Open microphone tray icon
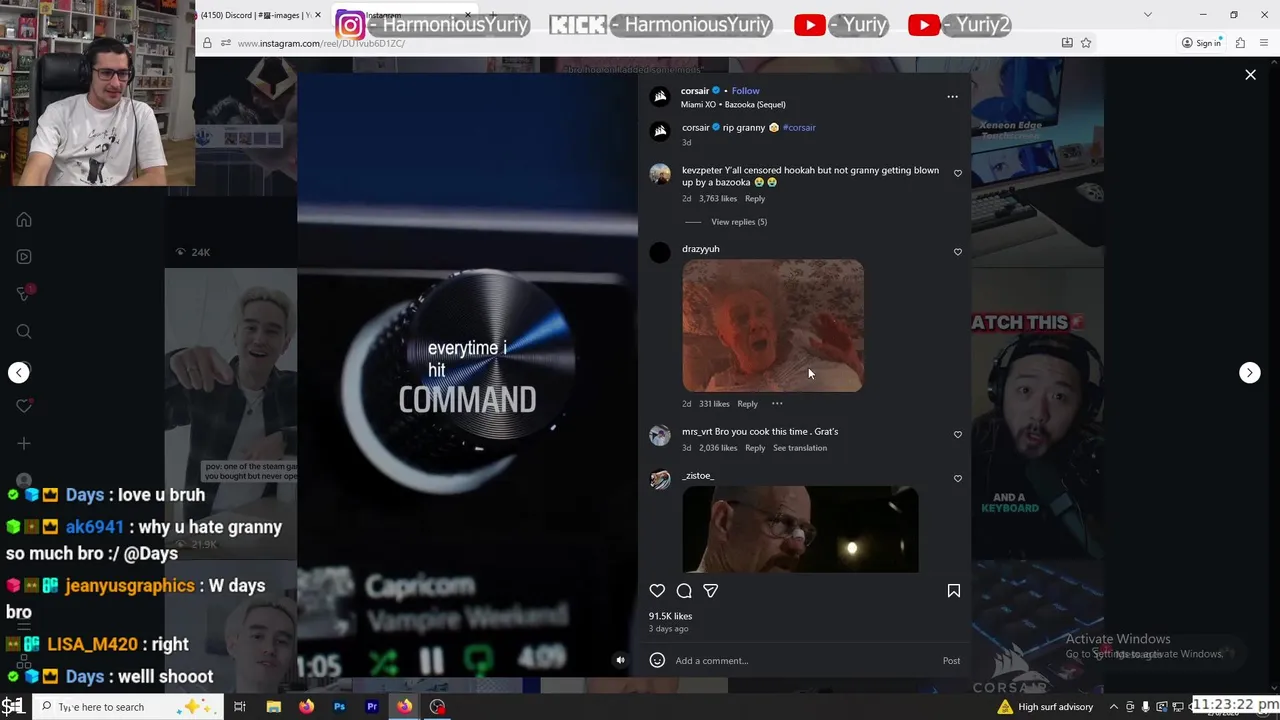The image size is (1280, 720). coord(1145,707)
